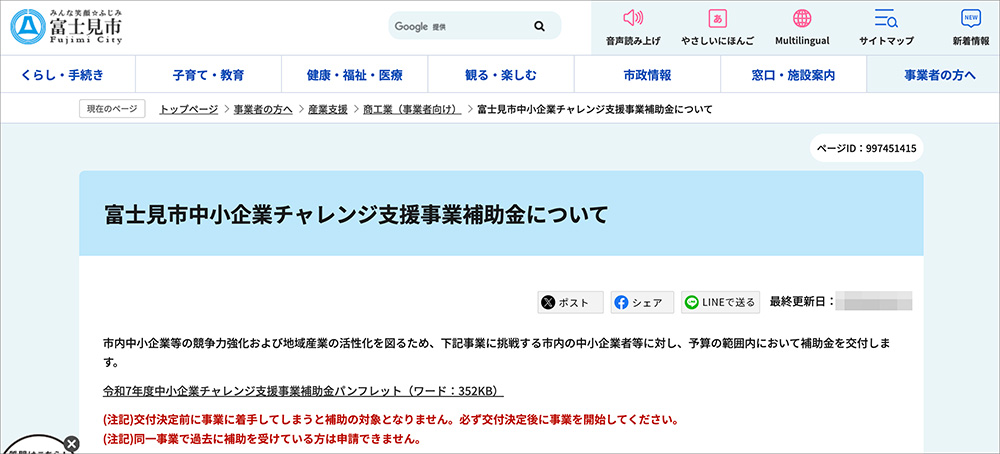Open the 音声読み上げ speaker icon
Viewport: 1000px width, 454px height.
pyautogui.click(x=633, y=18)
